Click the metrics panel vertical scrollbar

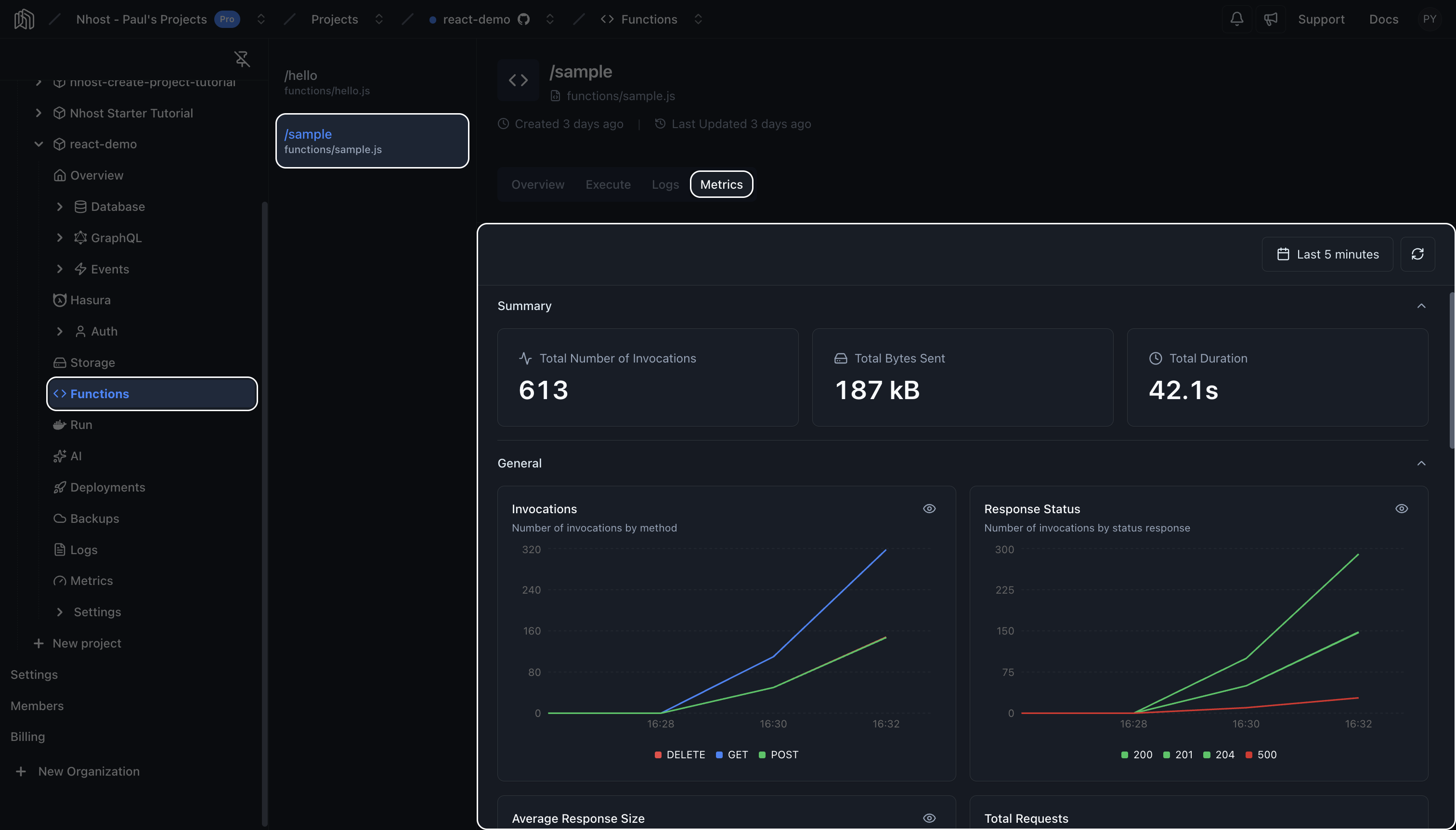click(x=1452, y=371)
